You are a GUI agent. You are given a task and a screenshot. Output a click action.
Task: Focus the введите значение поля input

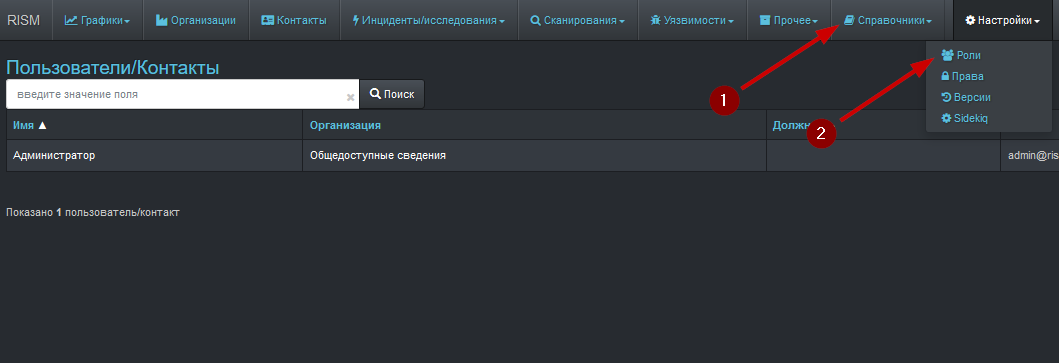click(x=177, y=94)
